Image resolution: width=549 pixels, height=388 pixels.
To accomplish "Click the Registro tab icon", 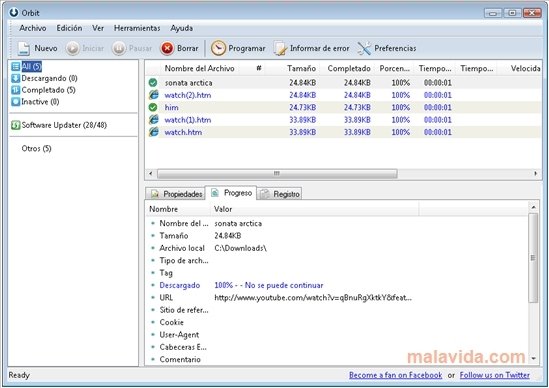I will 265,194.
